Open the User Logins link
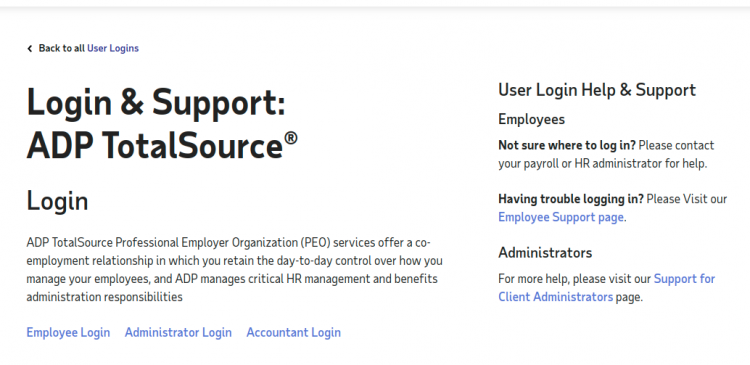Viewport: 750px width, 365px height. (x=113, y=48)
